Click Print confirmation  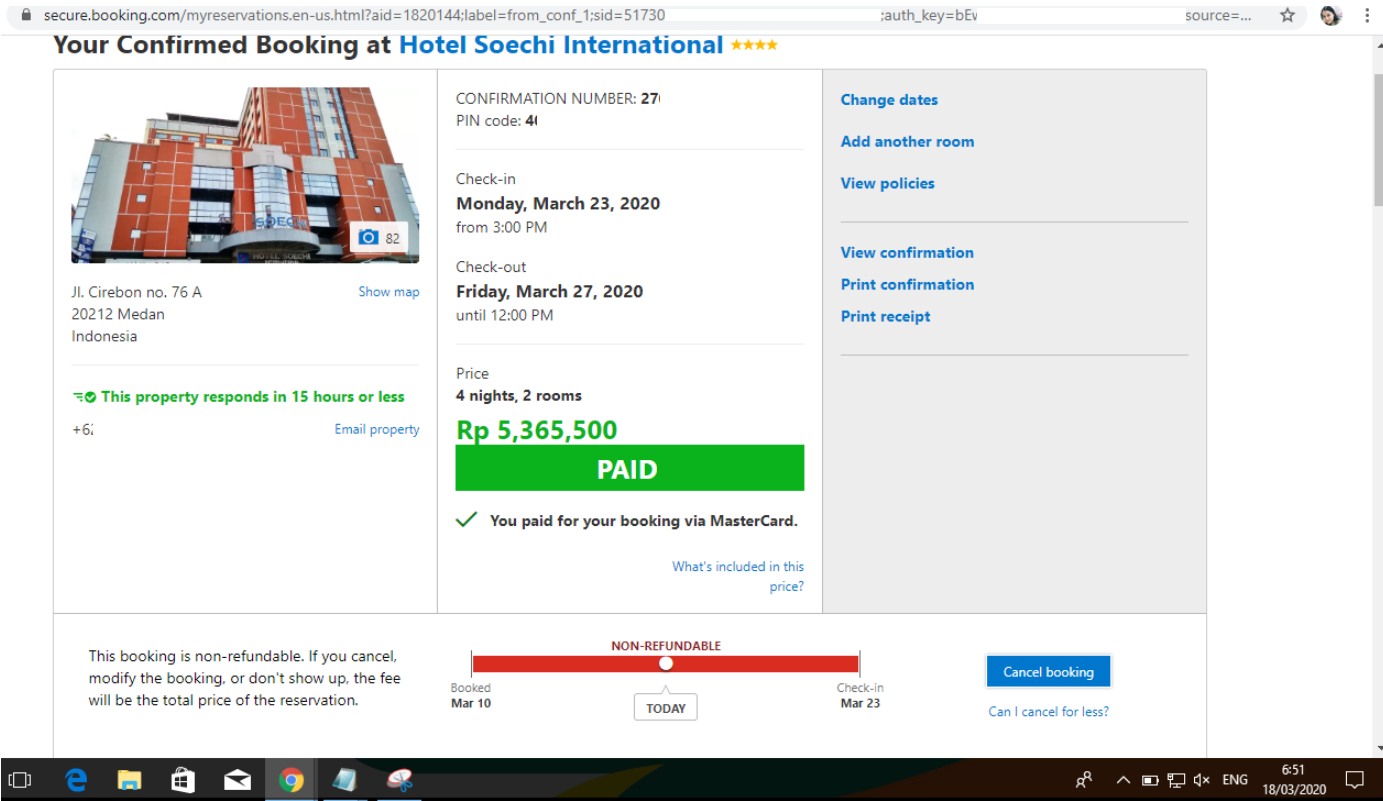click(x=907, y=285)
